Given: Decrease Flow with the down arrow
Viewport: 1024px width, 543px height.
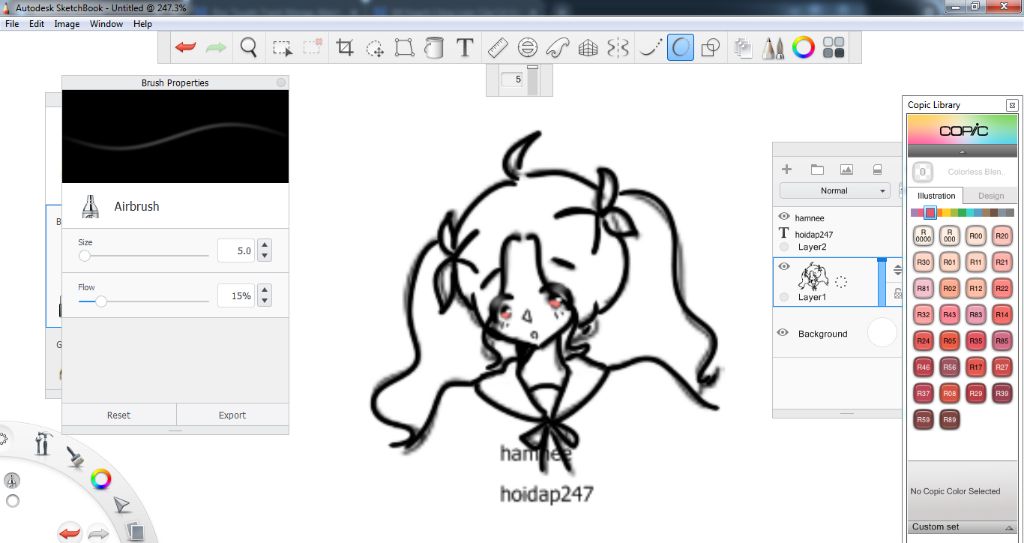Looking at the screenshot, I should [264, 301].
